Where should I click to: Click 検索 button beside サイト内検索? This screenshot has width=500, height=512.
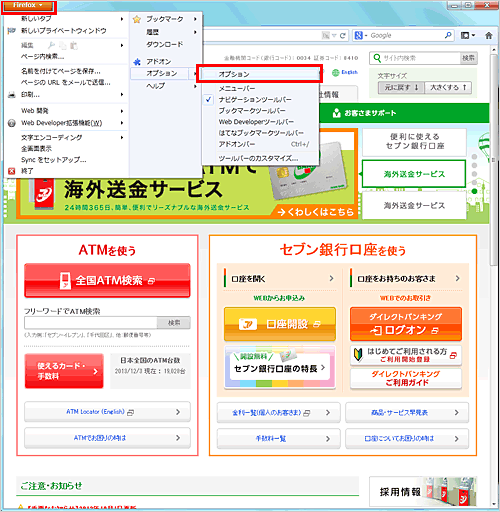468,58
